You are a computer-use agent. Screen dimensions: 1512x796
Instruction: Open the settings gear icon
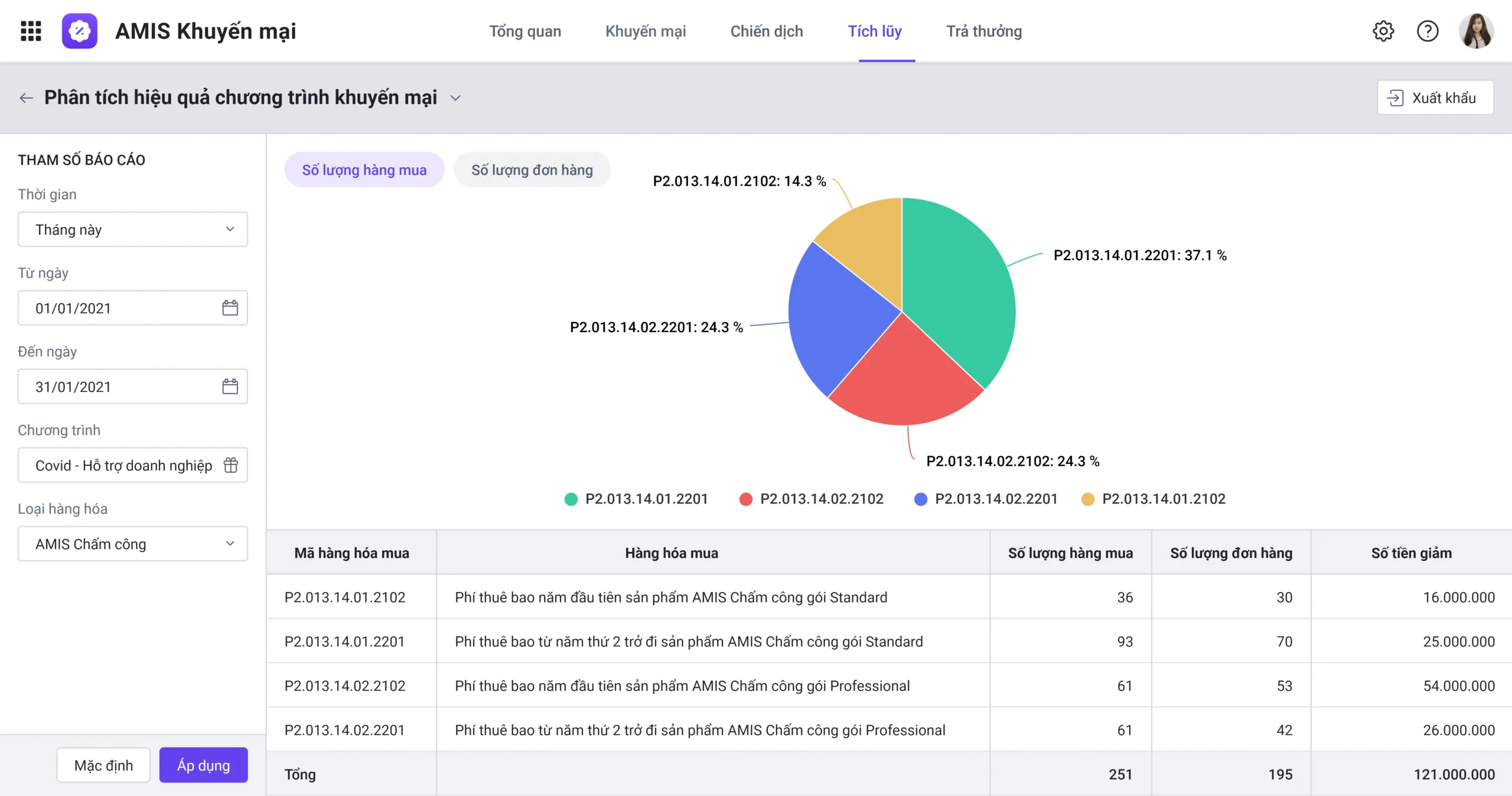point(1383,31)
